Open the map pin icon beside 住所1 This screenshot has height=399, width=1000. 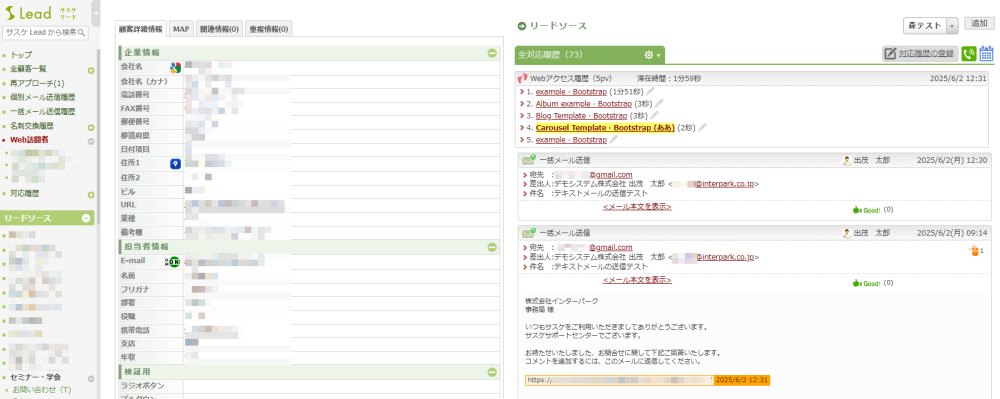(175, 164)
